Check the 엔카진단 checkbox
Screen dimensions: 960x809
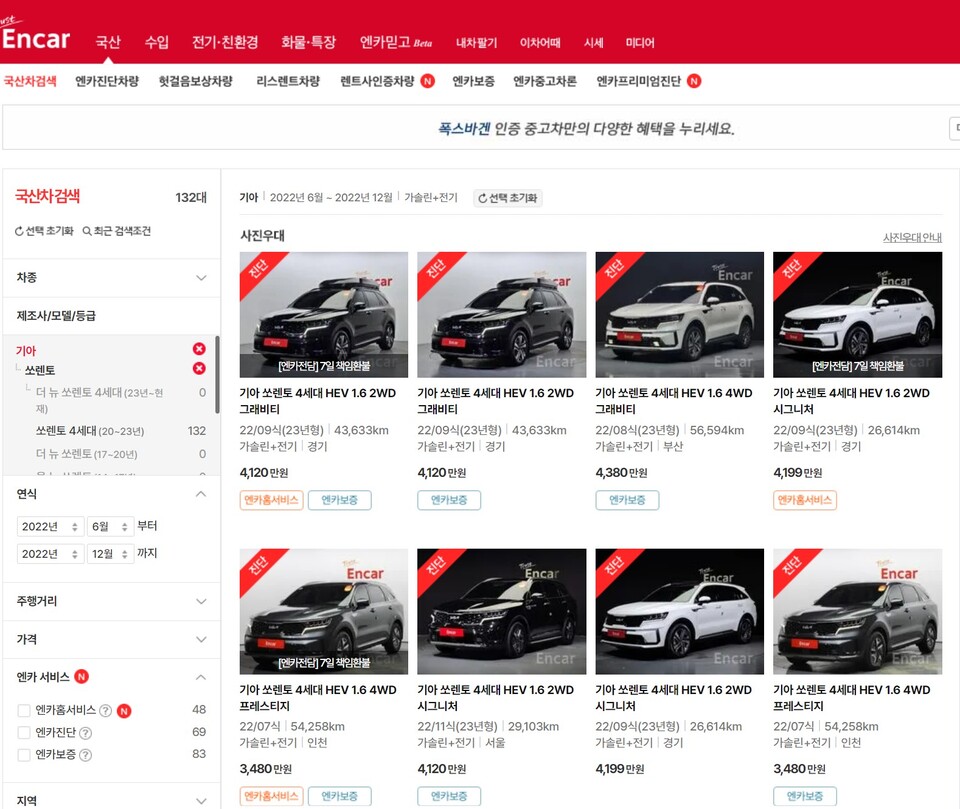(24, 732)
